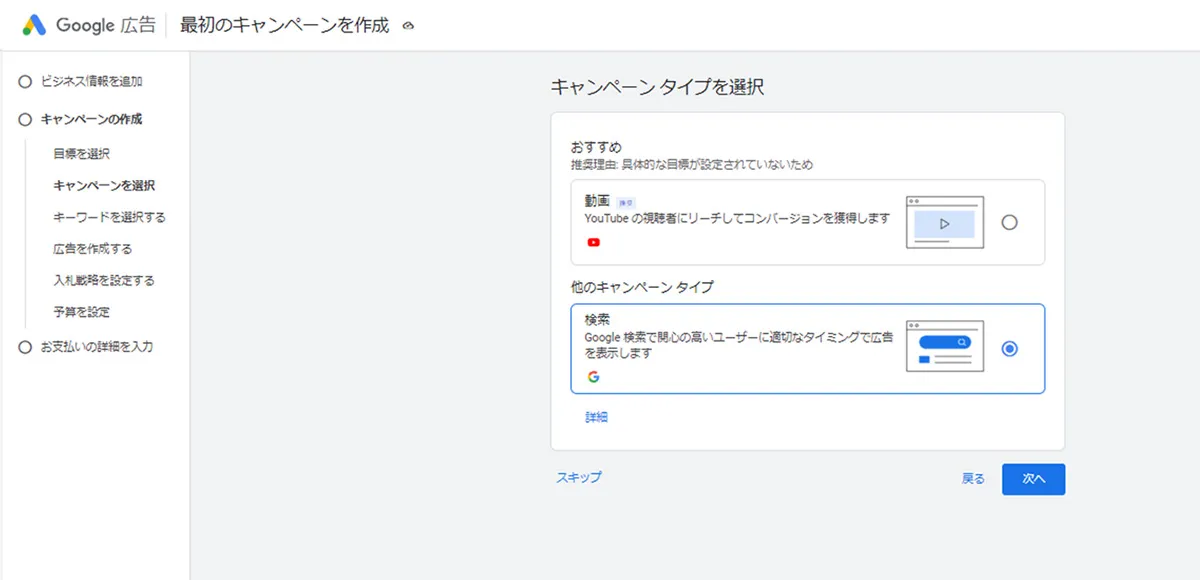
Task: Click the step circle next to キャンペーンの作成
Action: point(25,119)
